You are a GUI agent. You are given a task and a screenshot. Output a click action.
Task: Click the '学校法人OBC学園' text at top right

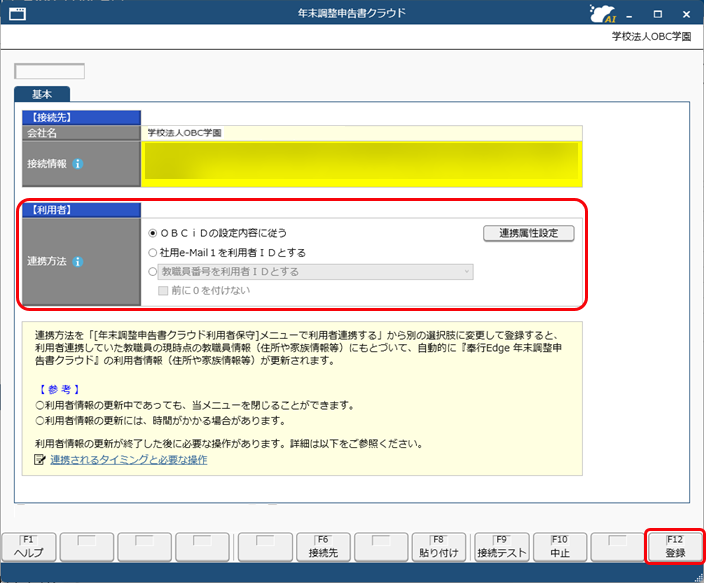651,36
